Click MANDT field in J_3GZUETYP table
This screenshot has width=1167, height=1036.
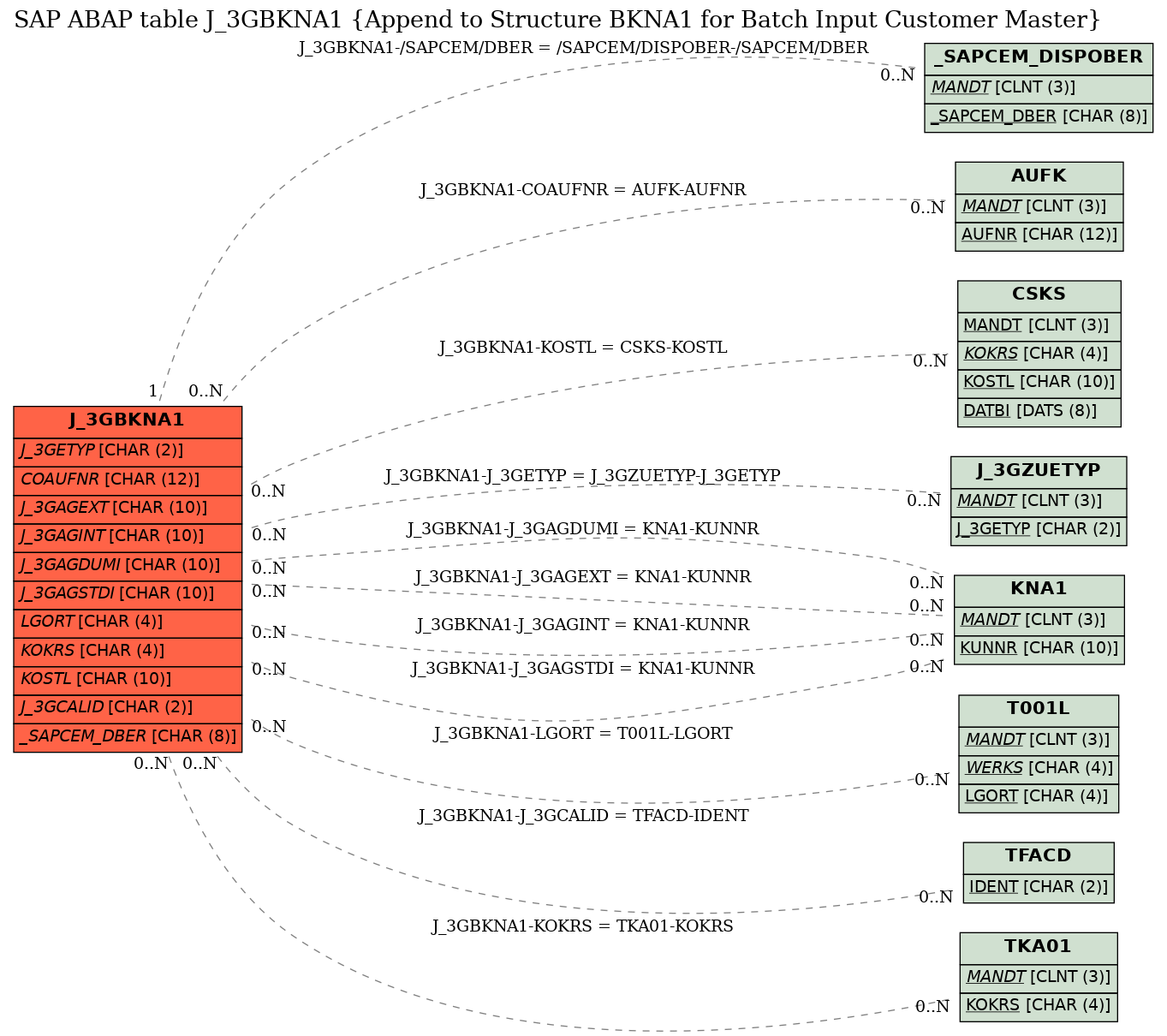pos(1039,502)
